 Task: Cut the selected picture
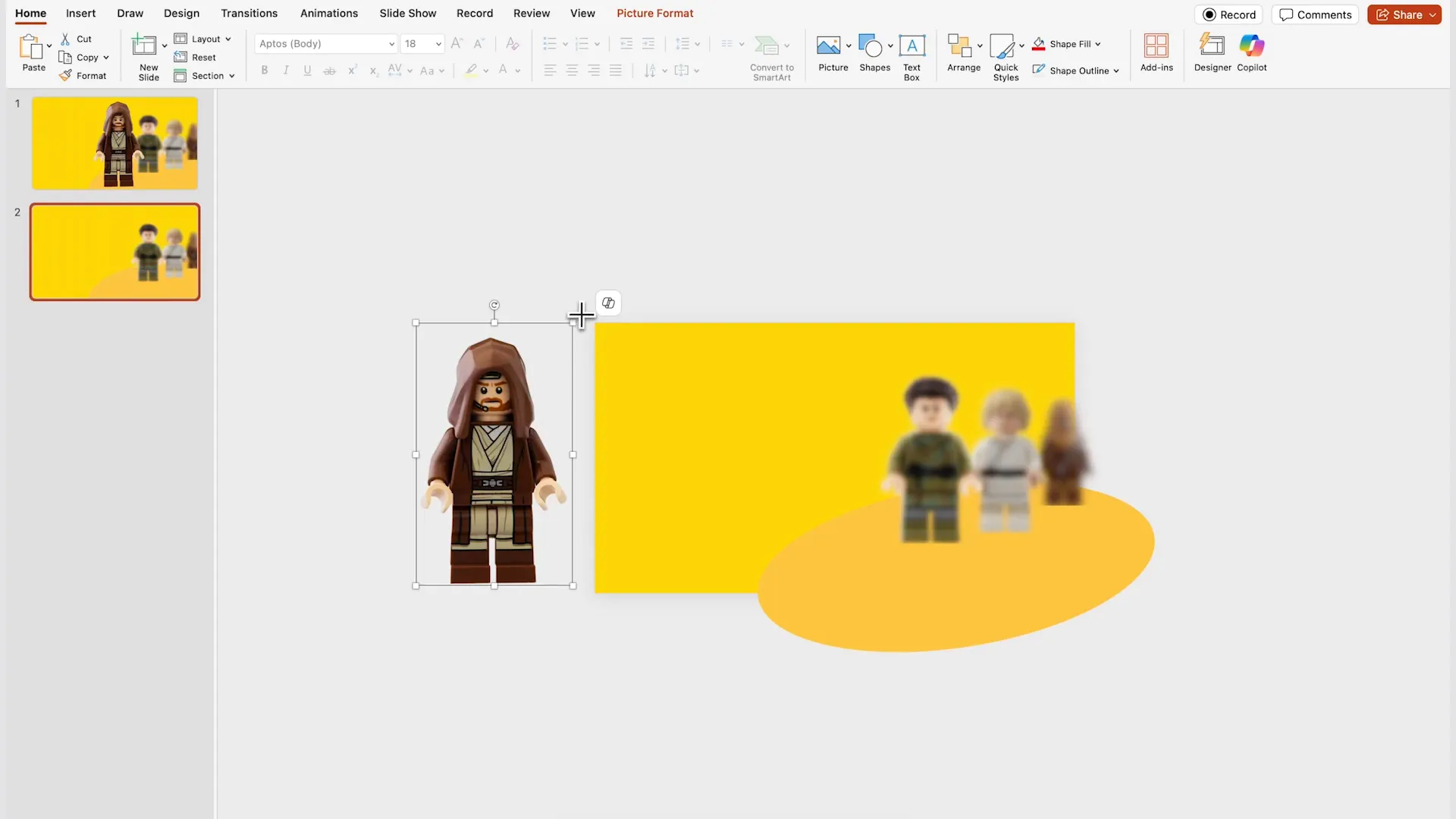click(76, 39)
